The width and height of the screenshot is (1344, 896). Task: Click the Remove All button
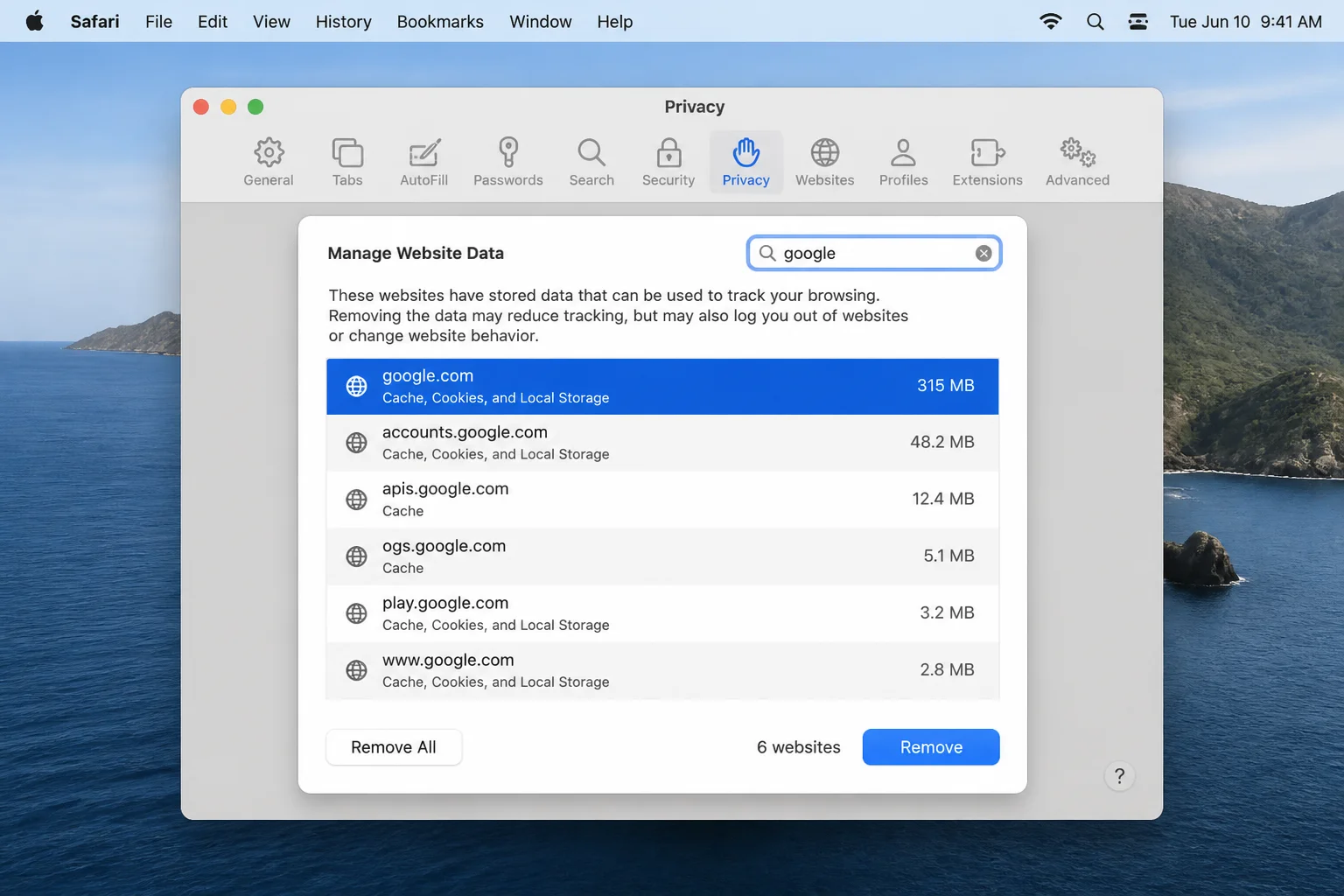tap(394, 747)
